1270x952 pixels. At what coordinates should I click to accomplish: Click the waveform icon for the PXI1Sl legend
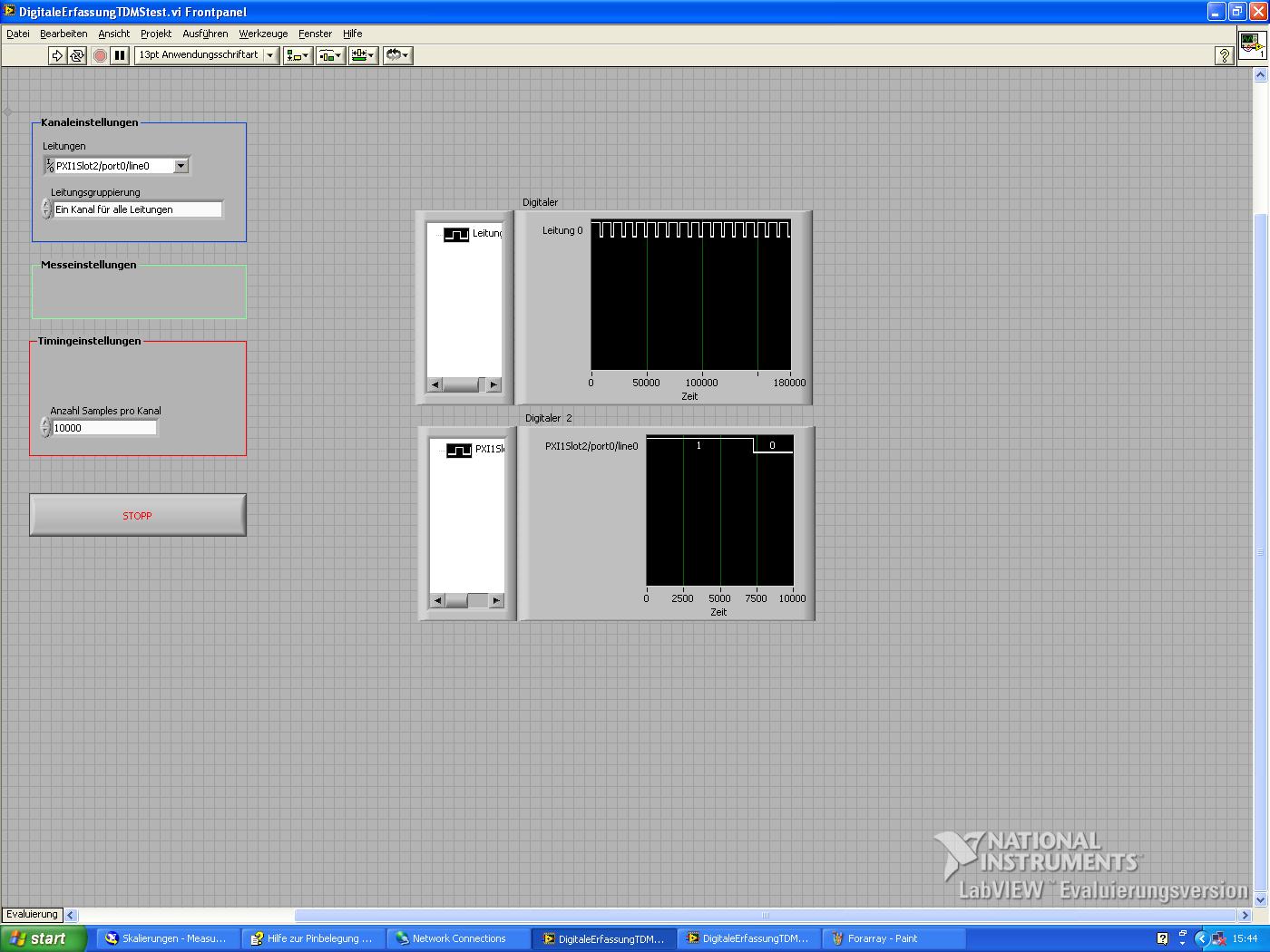point(459,450)
